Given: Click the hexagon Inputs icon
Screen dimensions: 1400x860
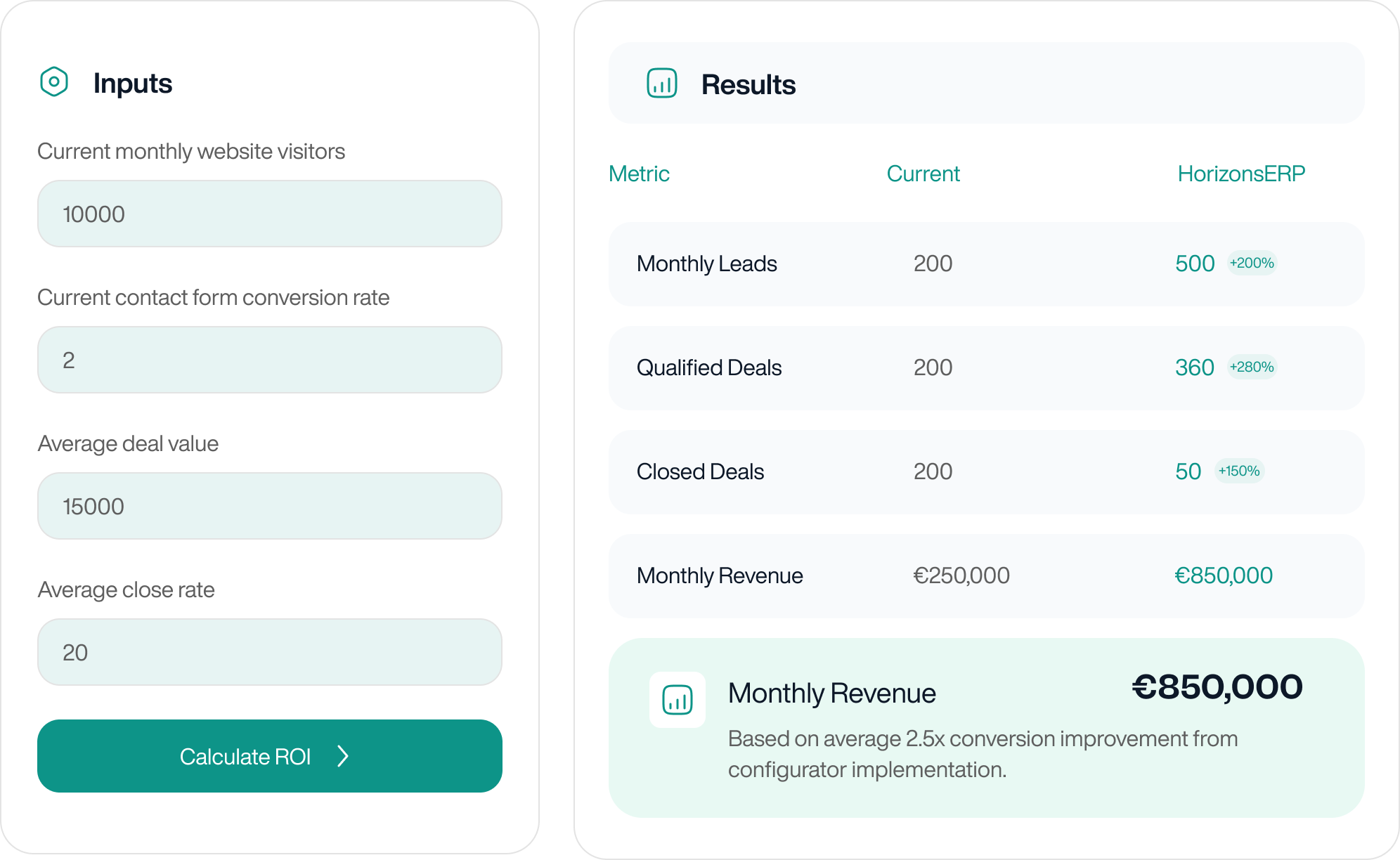Looking at the screenshot, I should pos(54,82).
